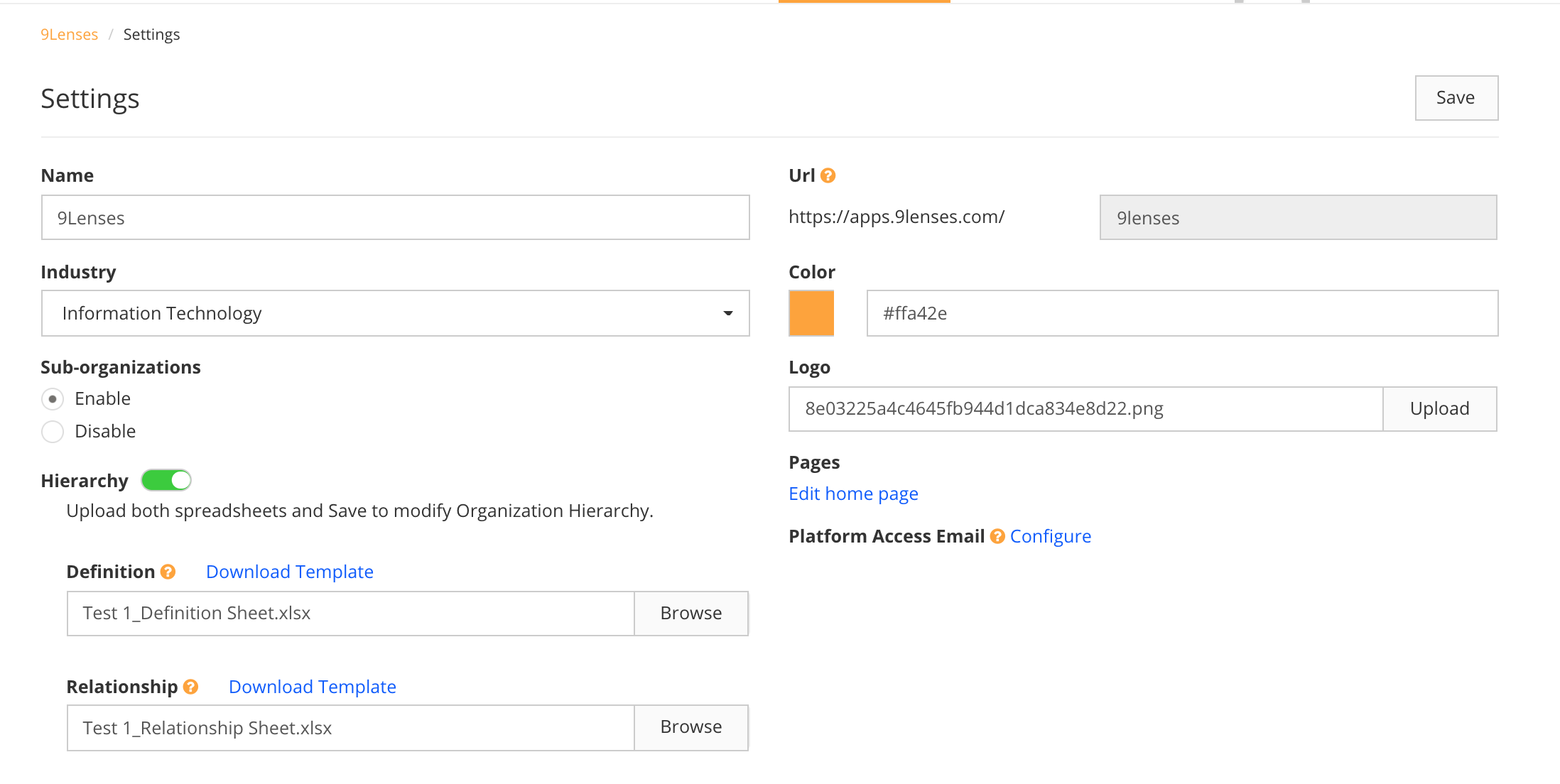Click the Definition help question-mark icon
This screenshot has height=784, width=1560.
(168, 572)
